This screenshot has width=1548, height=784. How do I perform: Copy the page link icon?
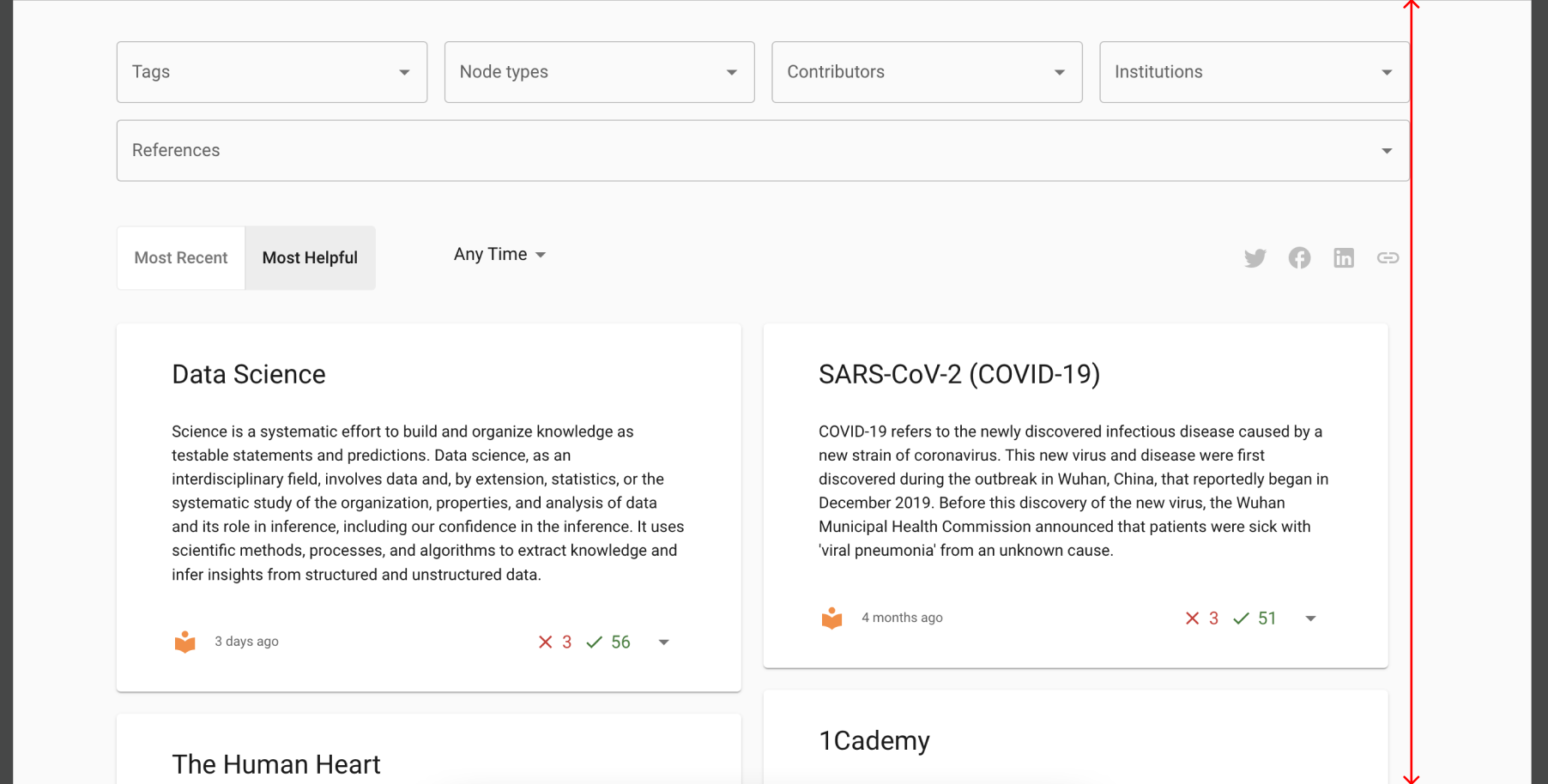tap(1388, 258)
